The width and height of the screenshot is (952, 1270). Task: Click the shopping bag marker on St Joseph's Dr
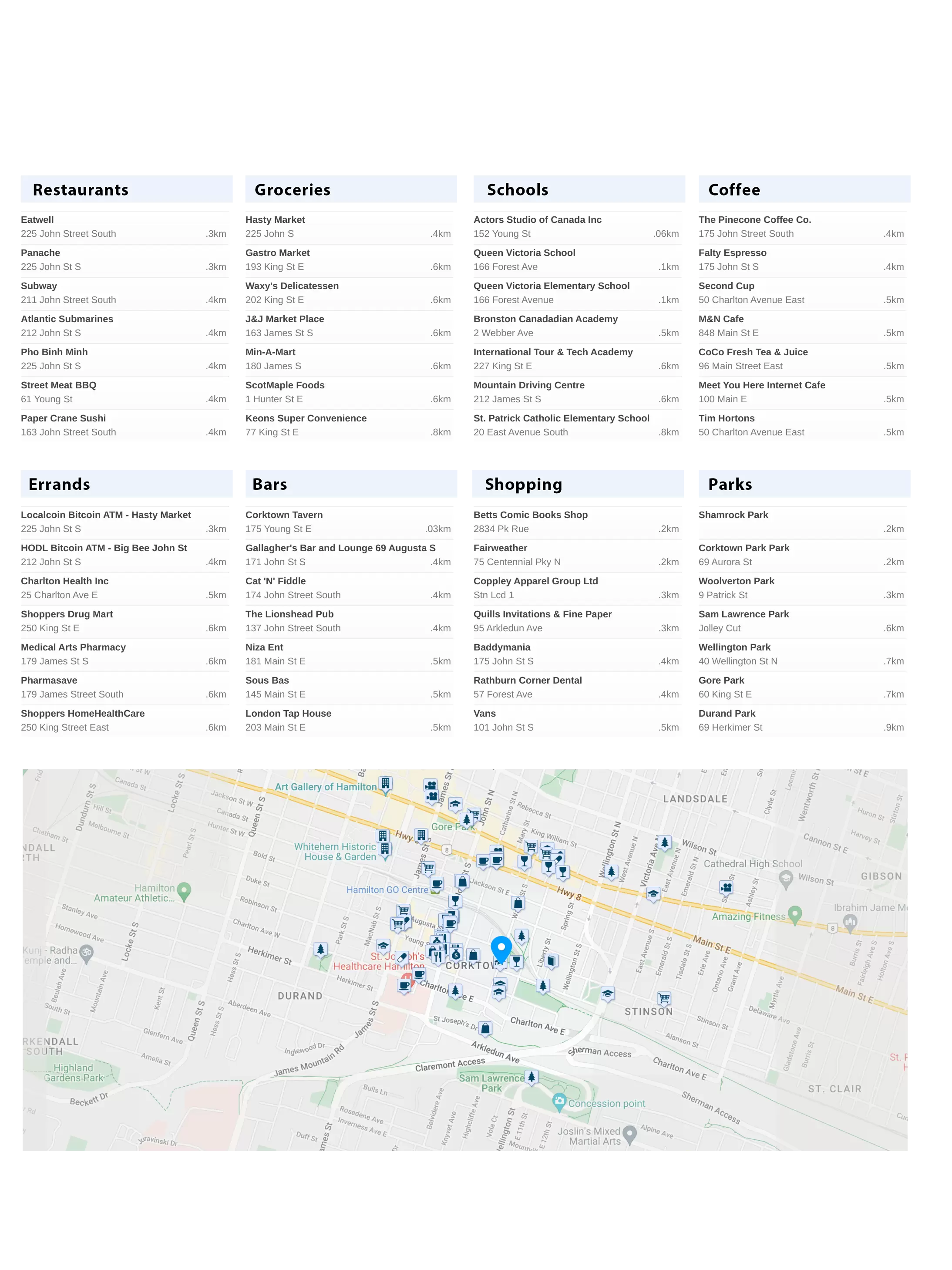click(485, 1028)
